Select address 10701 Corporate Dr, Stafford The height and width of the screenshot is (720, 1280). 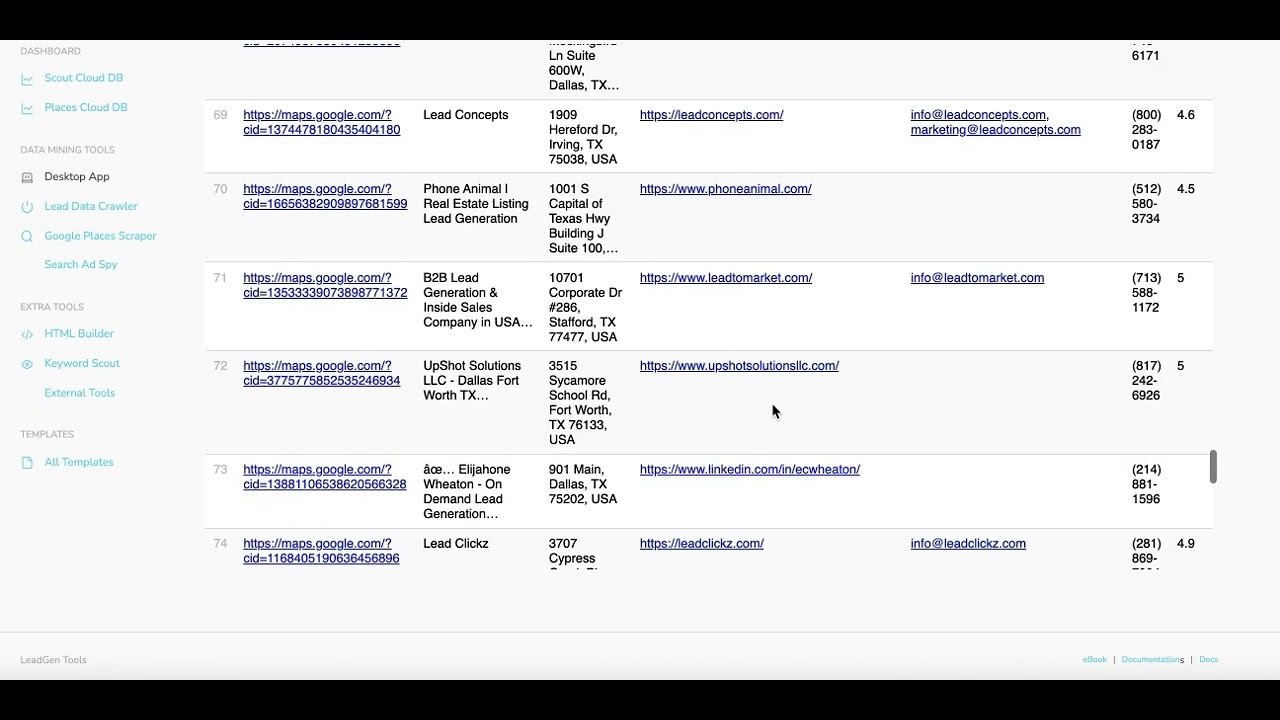click(x=586, y=307)
